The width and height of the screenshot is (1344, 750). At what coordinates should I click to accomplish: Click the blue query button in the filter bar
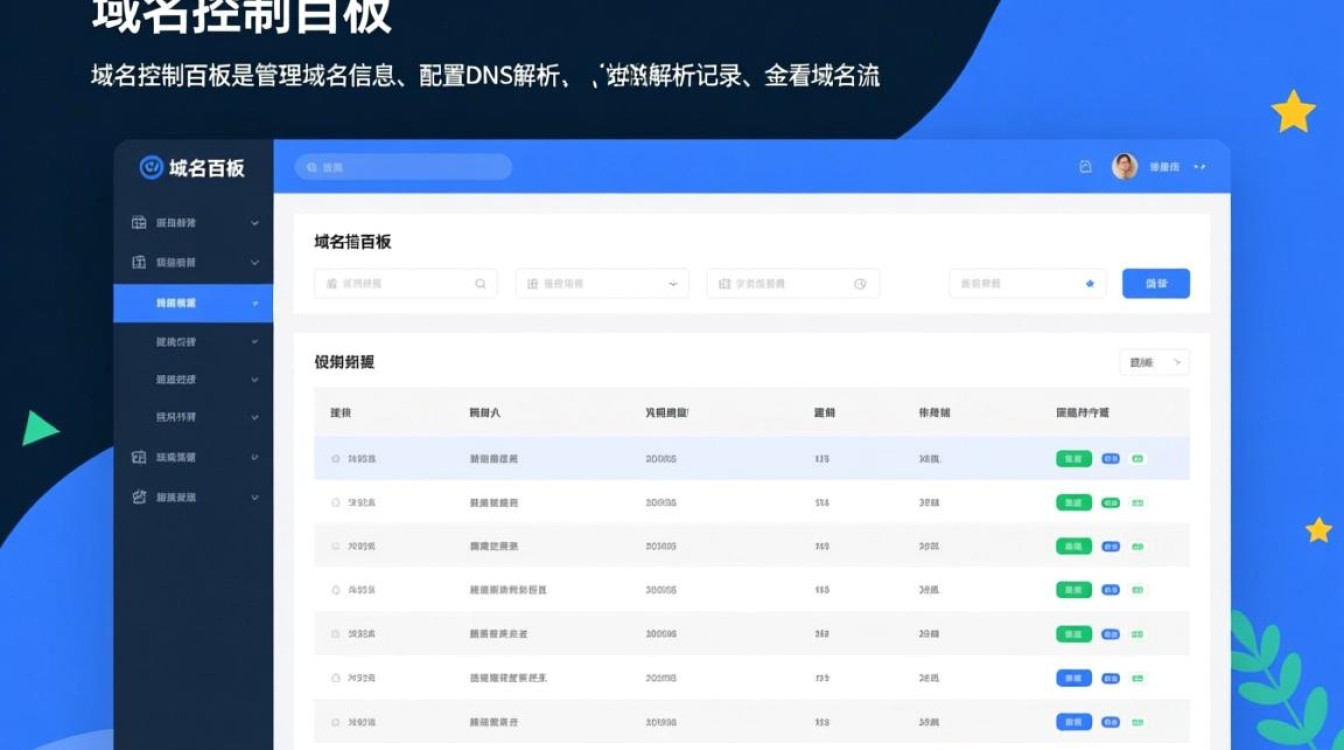coord(1155,283)
